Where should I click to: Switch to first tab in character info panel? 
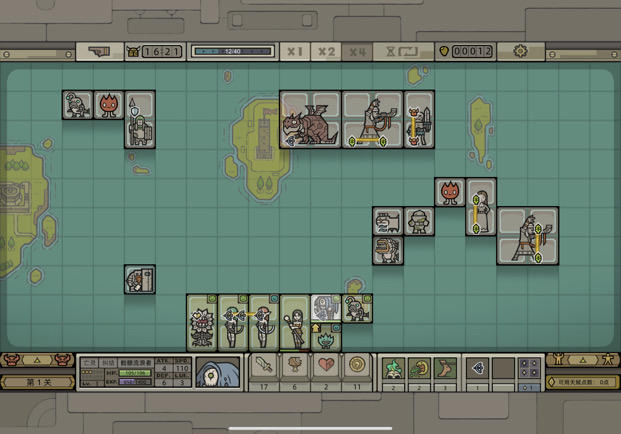(x=89, y=362)
